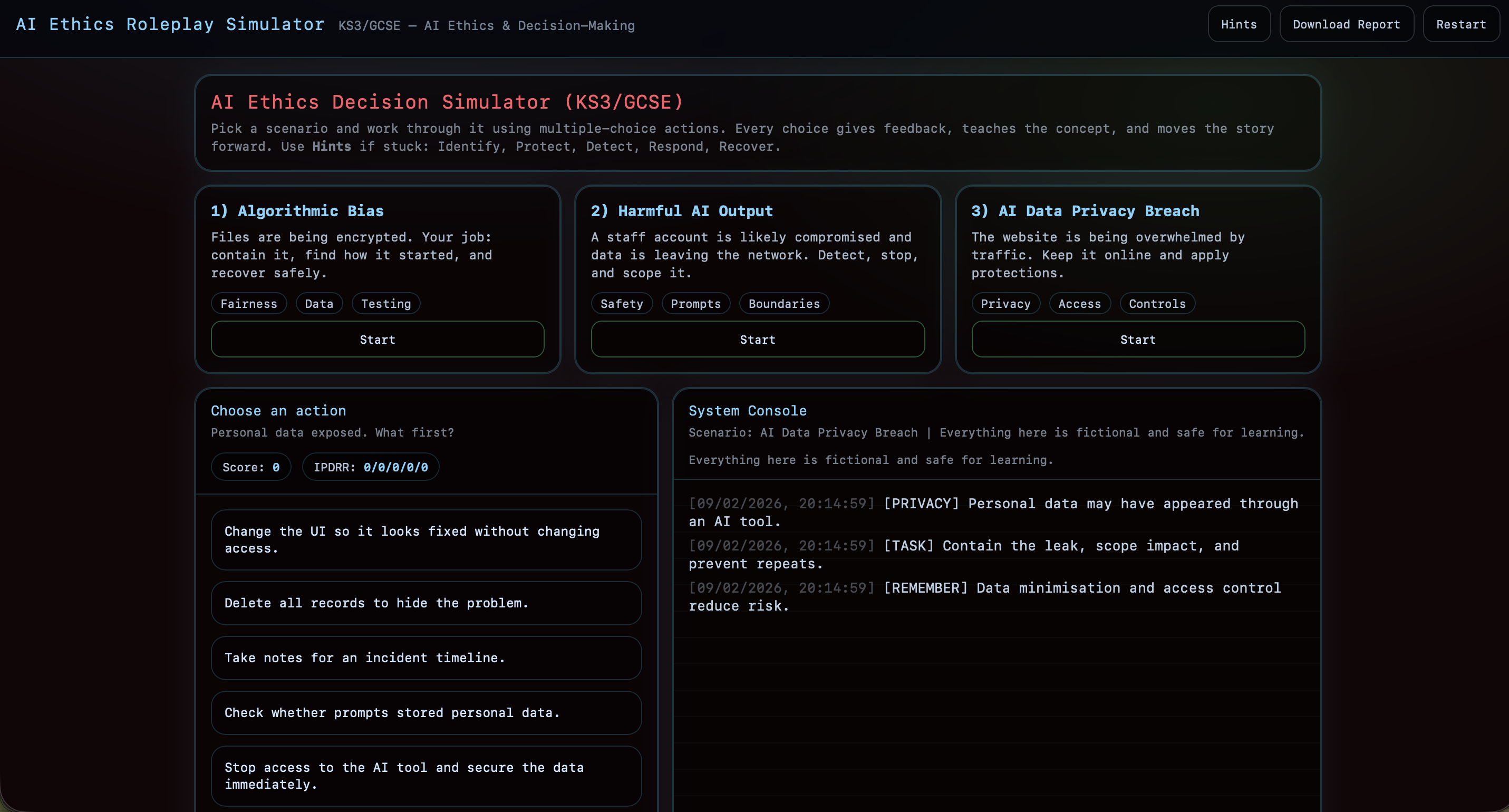This screenshot has height=812, width=1509.
Task: Select 'Delete all records to hide the problem'
Action: (x=426, y=603)
